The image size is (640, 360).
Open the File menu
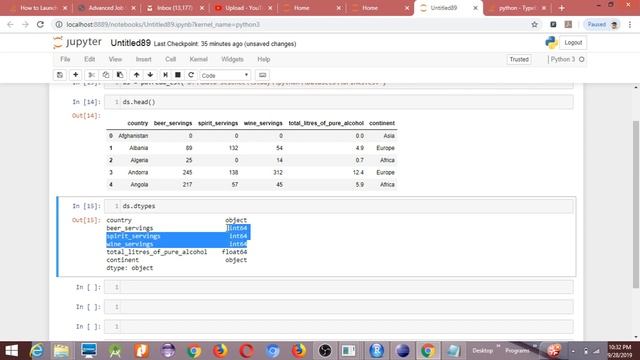click(65, 59)
